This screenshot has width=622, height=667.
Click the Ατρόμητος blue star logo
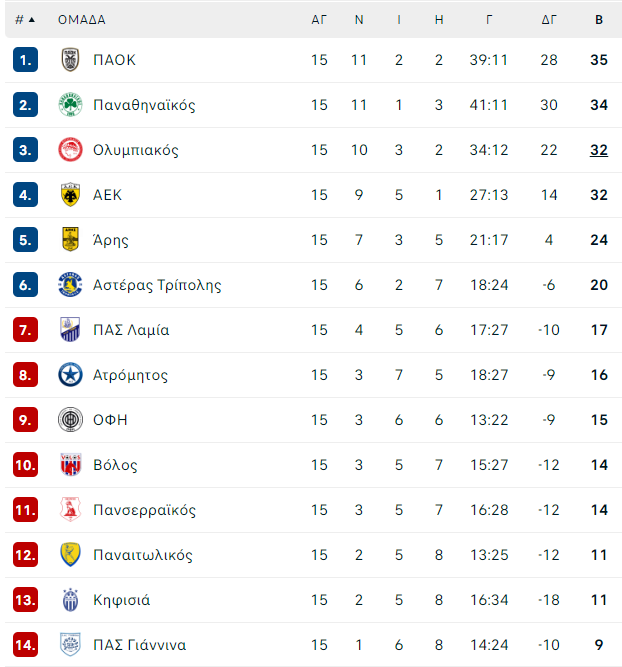click(70, 375)
